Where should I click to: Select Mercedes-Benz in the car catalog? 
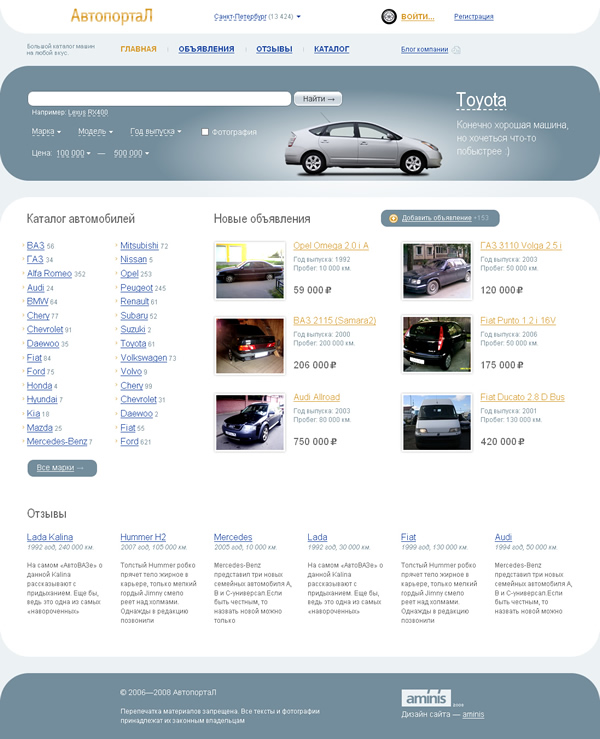click(57, 442)
